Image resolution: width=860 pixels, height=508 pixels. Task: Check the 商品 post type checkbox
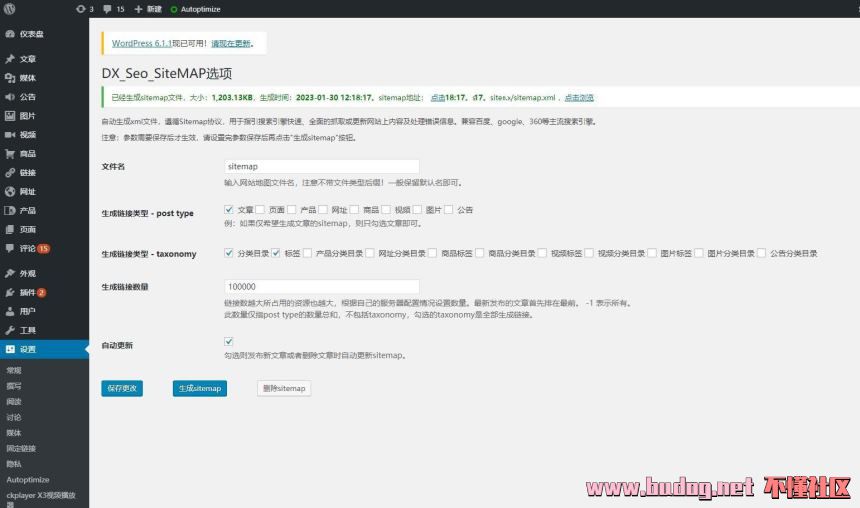click(354, 210)
